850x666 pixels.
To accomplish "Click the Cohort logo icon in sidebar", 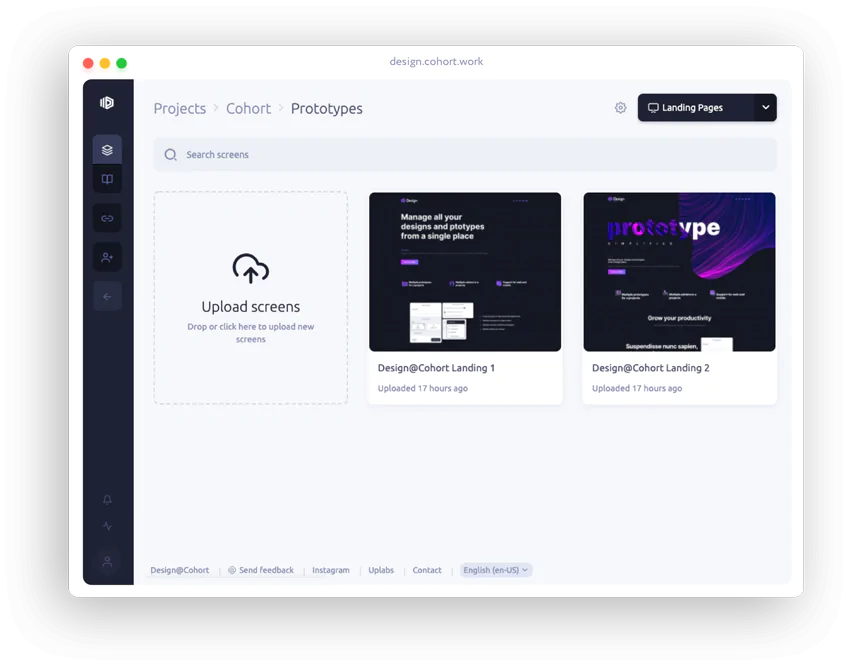I will (x=107, y=103).
